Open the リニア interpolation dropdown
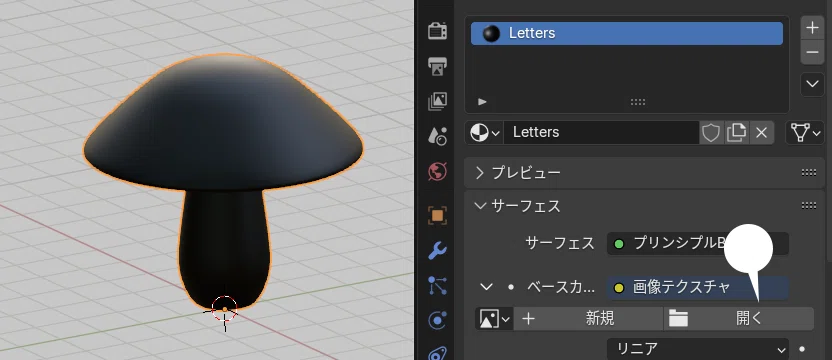 pos(697,349)
